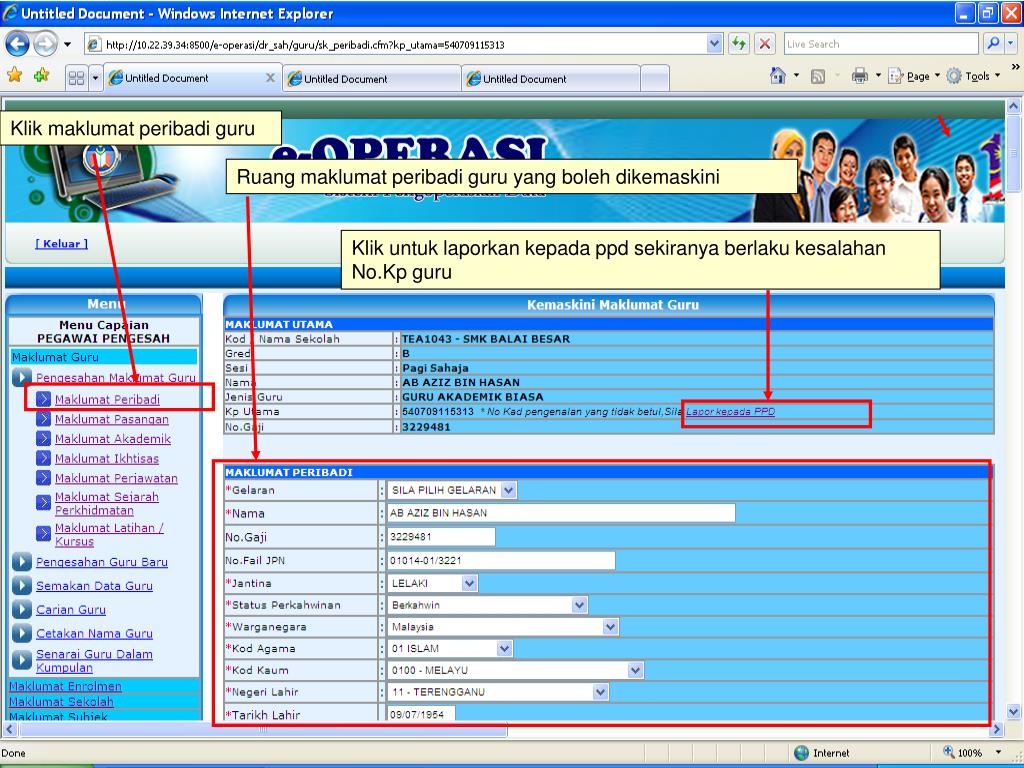The height and width of the screenshot is (768, 1024).
Task: Click the Quick Tabs grid icon
Action: (76, 78)
